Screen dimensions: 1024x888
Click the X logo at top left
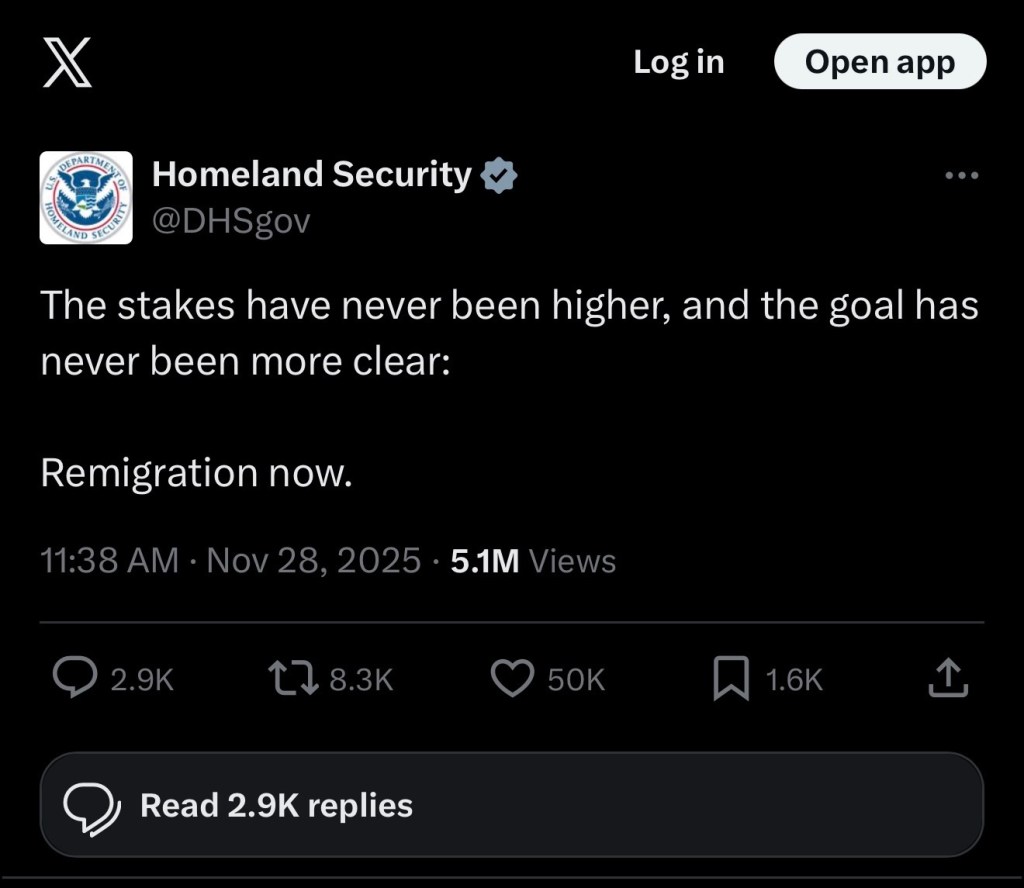click(x=68, y=61)
